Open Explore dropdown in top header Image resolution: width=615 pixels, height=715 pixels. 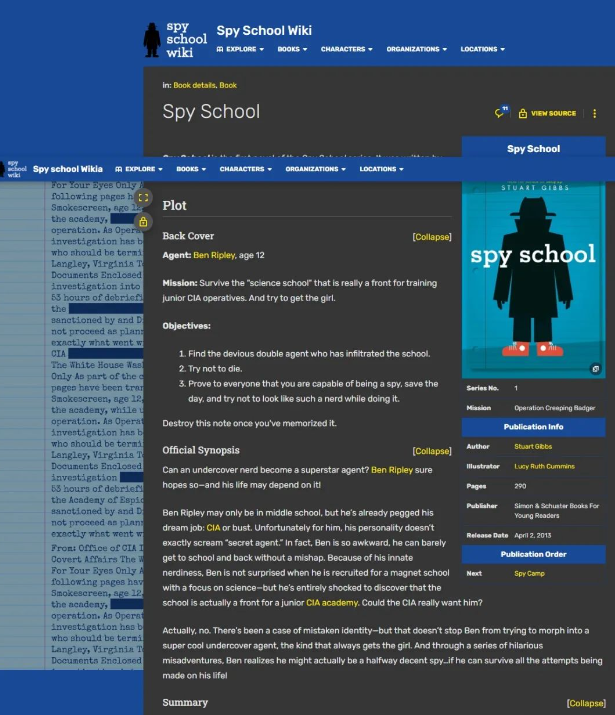[240, 49]
